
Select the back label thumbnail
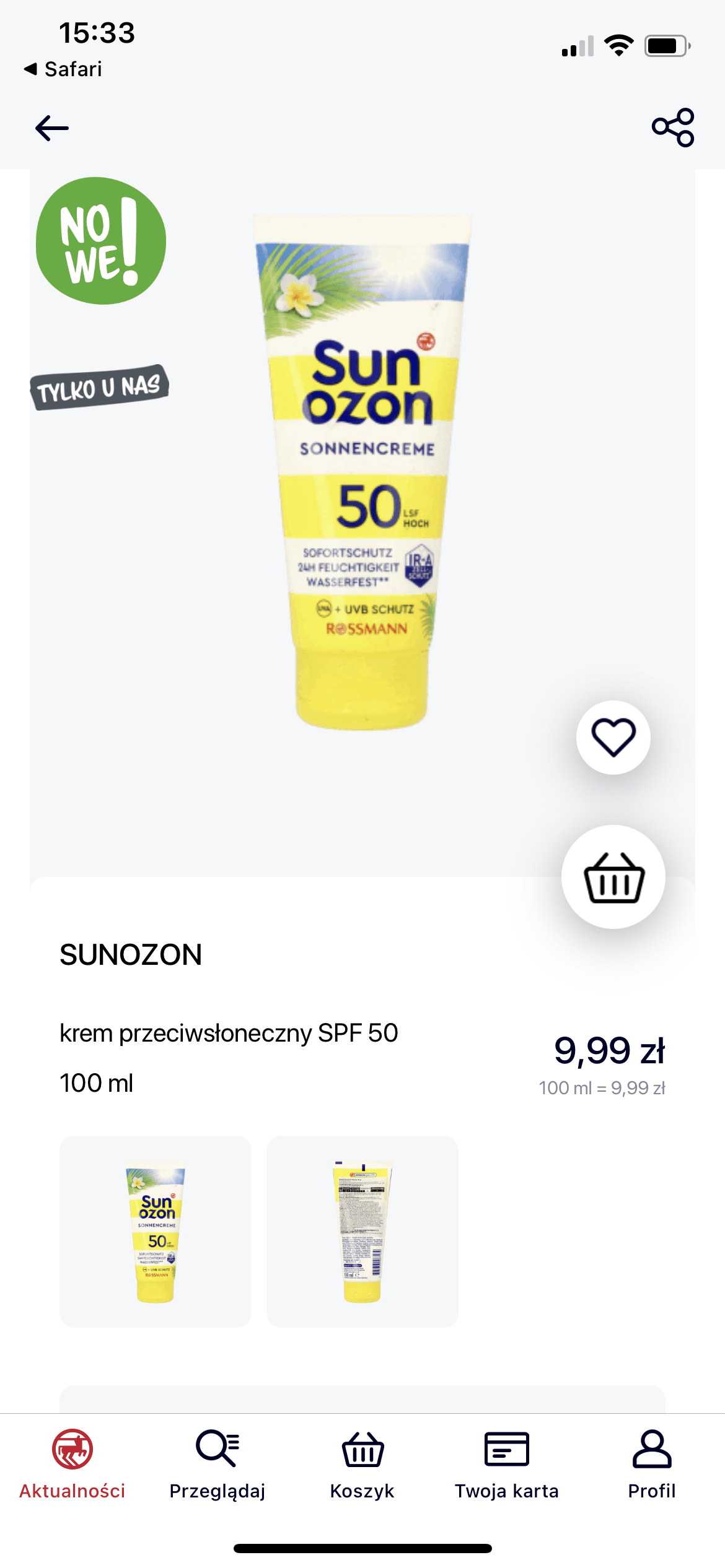[x=362, y=1231]
